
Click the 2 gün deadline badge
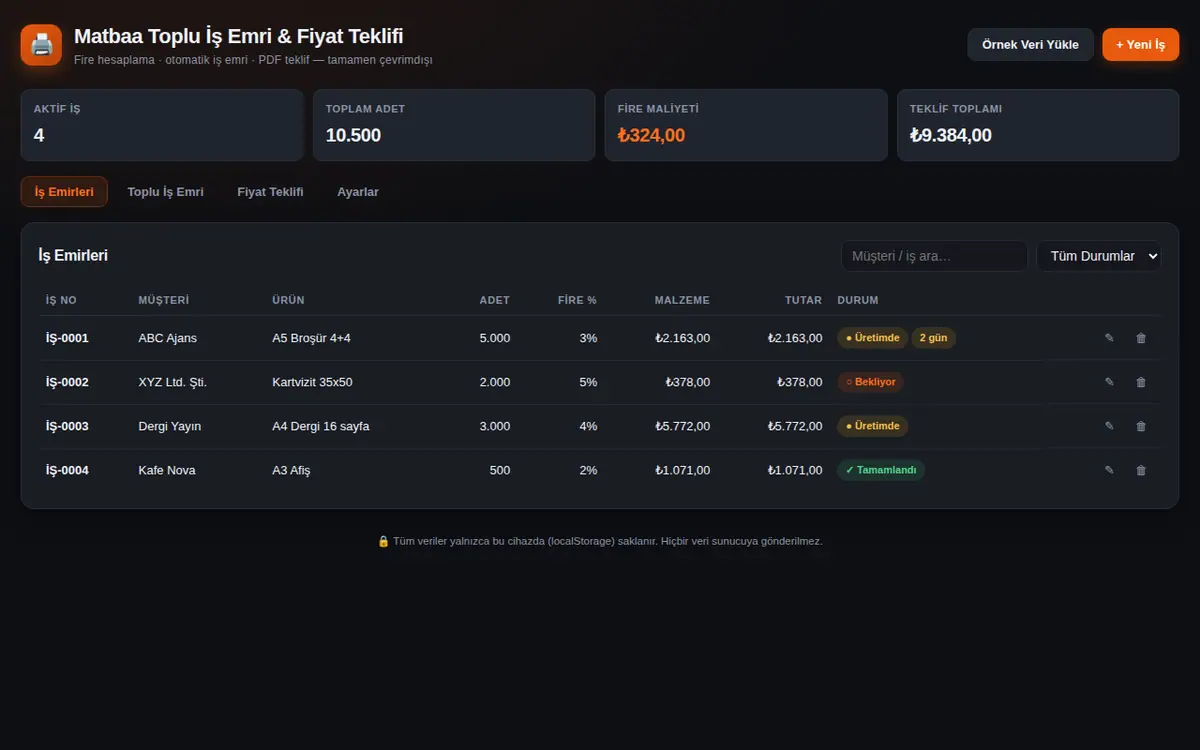933,338
